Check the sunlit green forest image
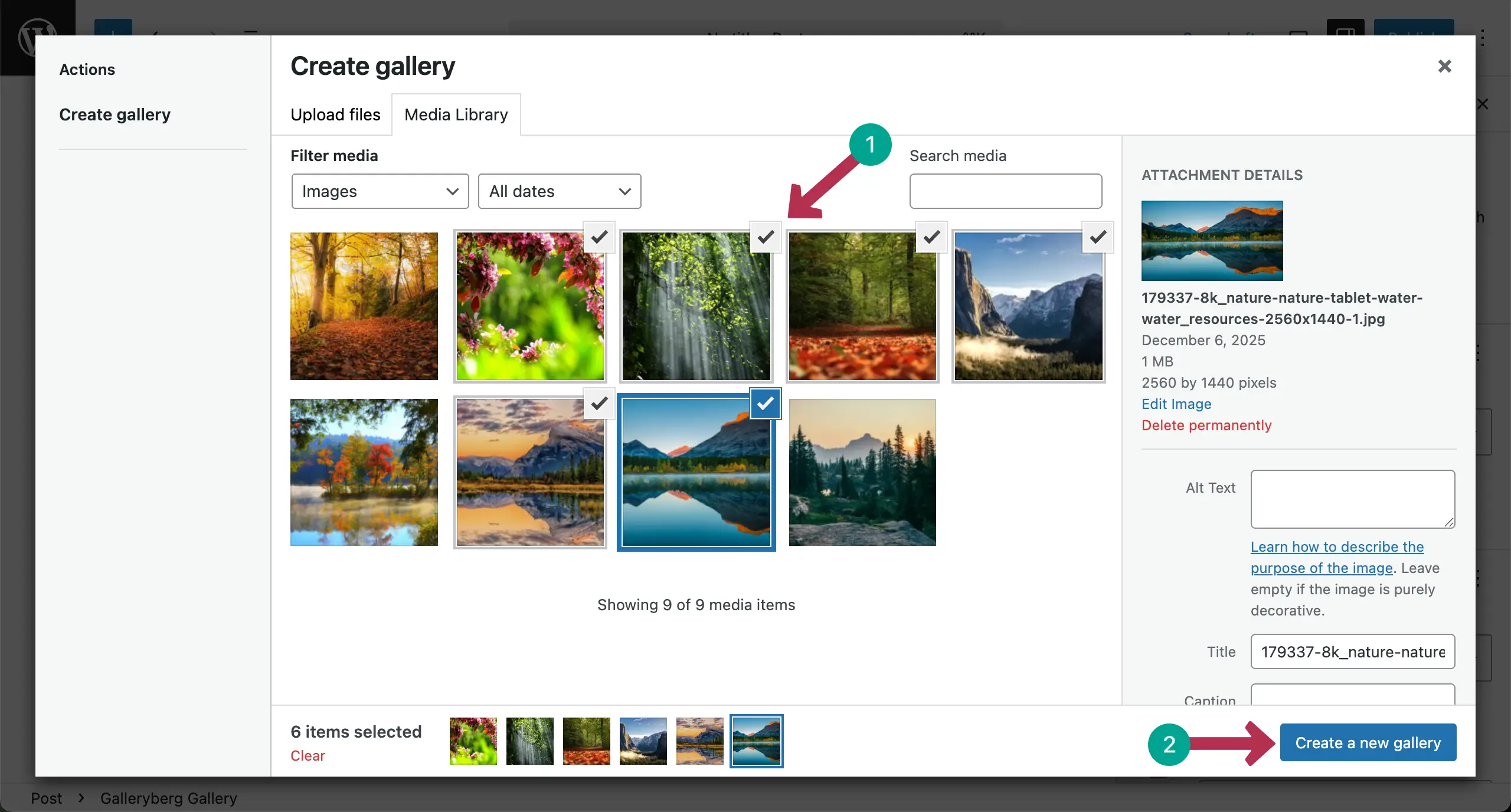 [764, 238]
